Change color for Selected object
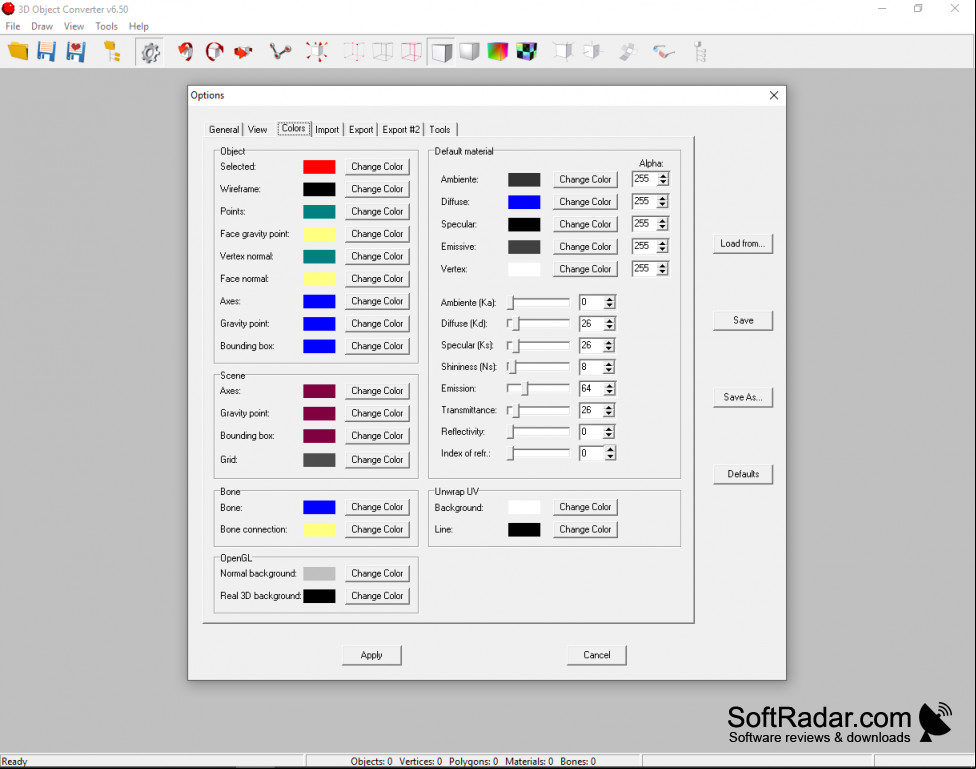 click(x=377, y=167)
